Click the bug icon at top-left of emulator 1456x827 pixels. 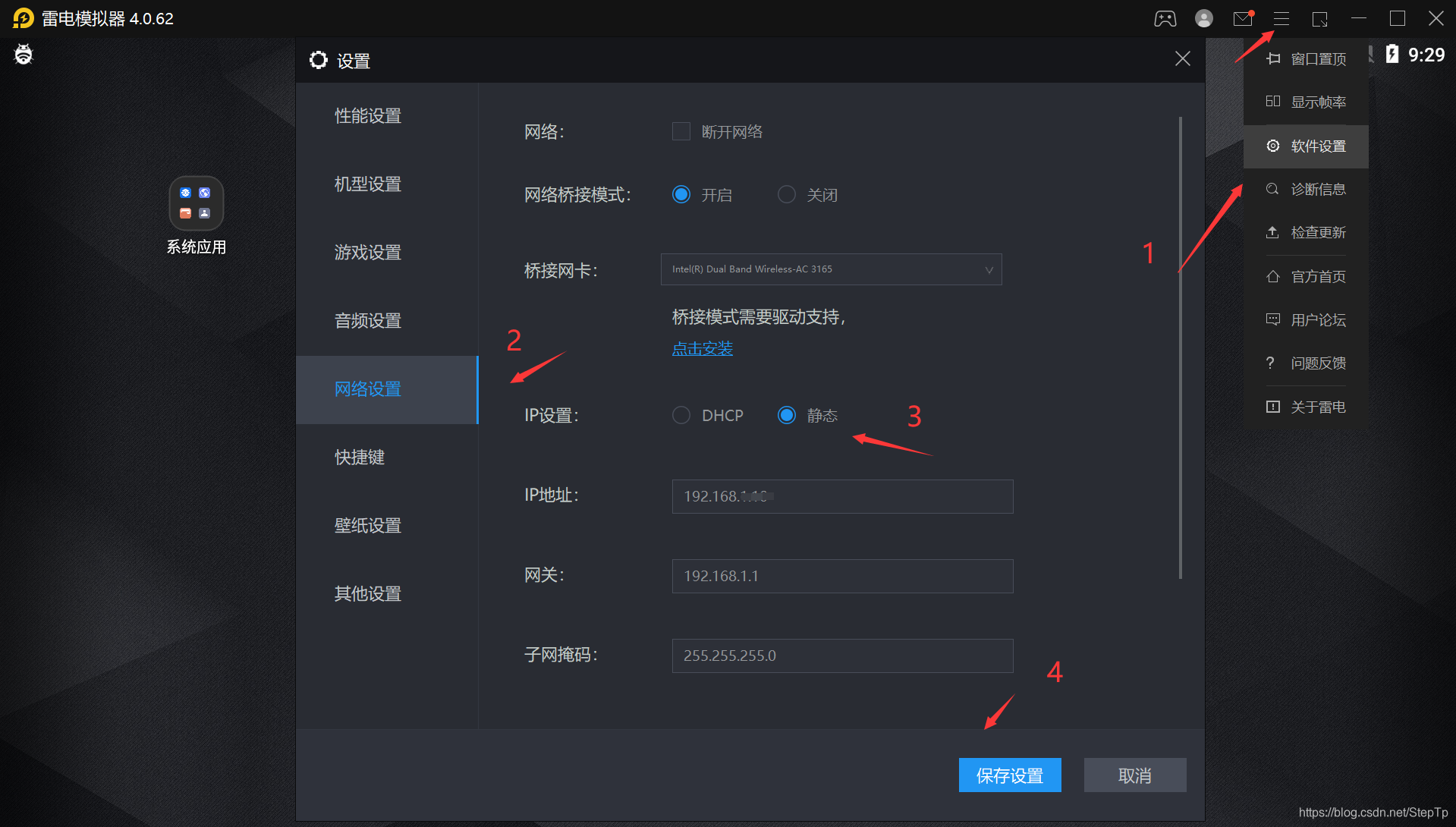24,55
